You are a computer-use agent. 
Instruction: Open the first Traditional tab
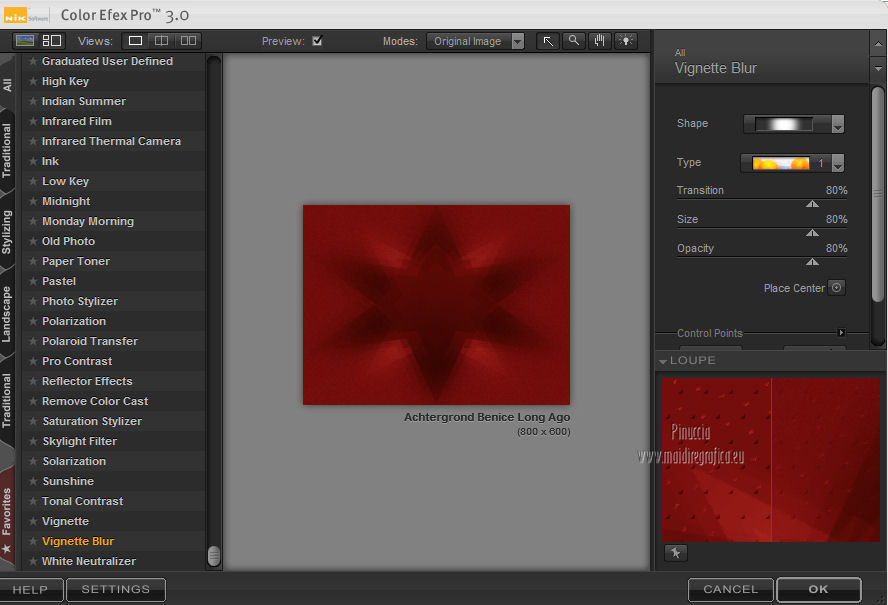pos(7,151)
